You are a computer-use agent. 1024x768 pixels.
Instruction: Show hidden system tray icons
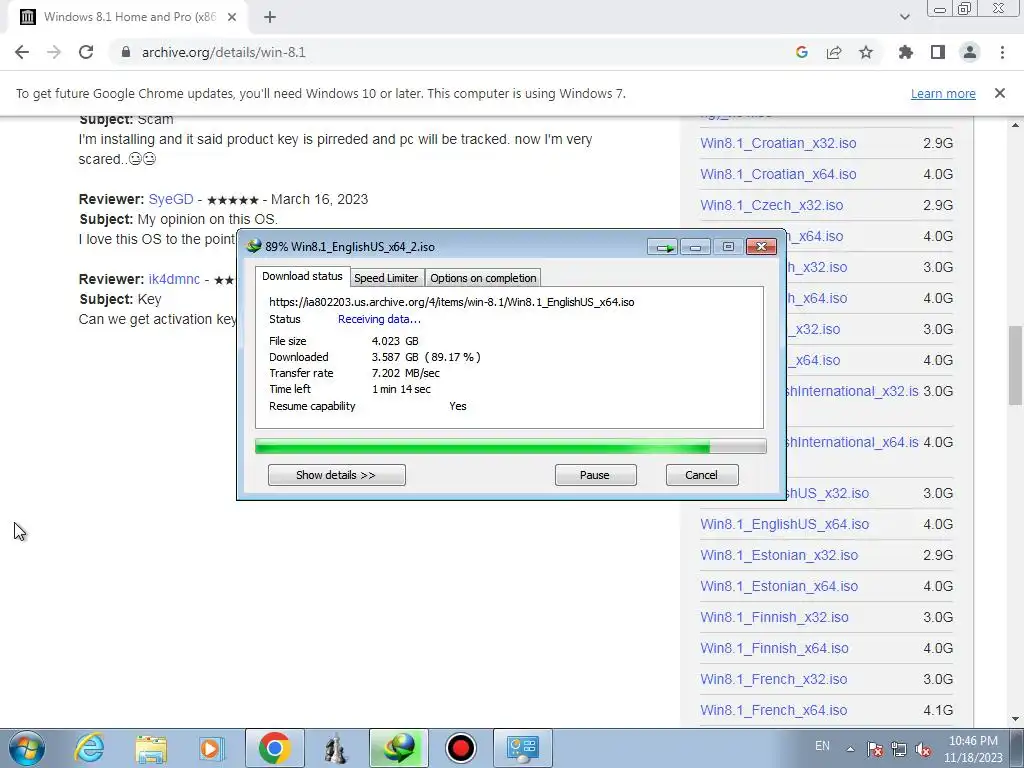[x=850, y=749]
